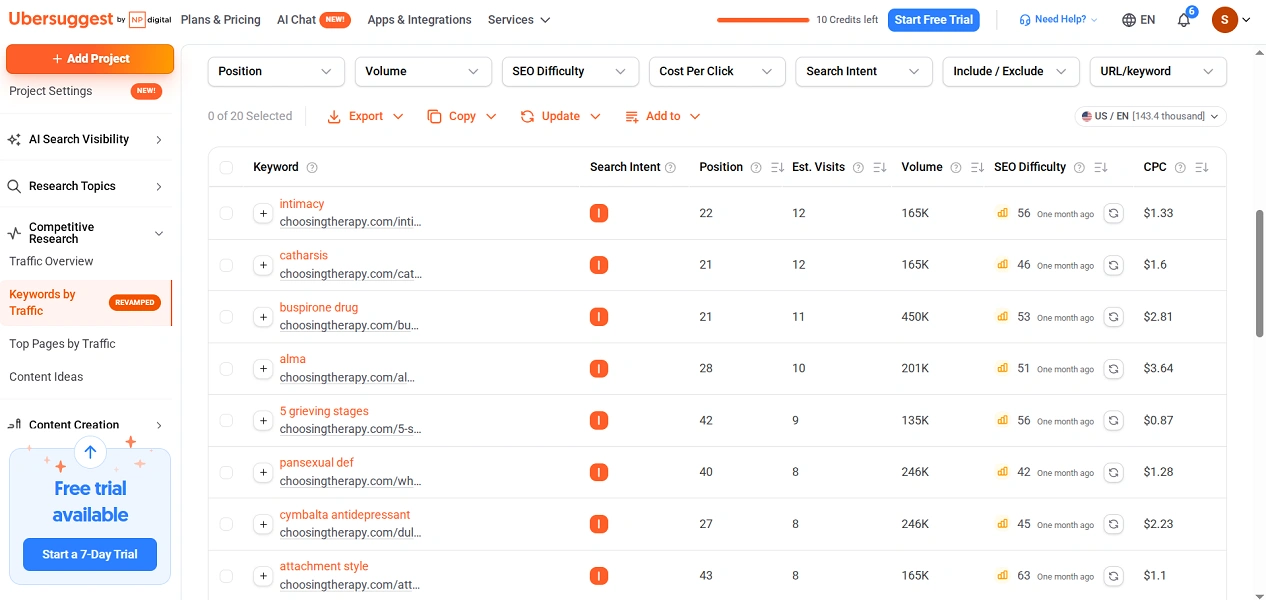Expand the Export dropdown
The height and width of the screenshot is (600, 1266).
click(366, 116)
